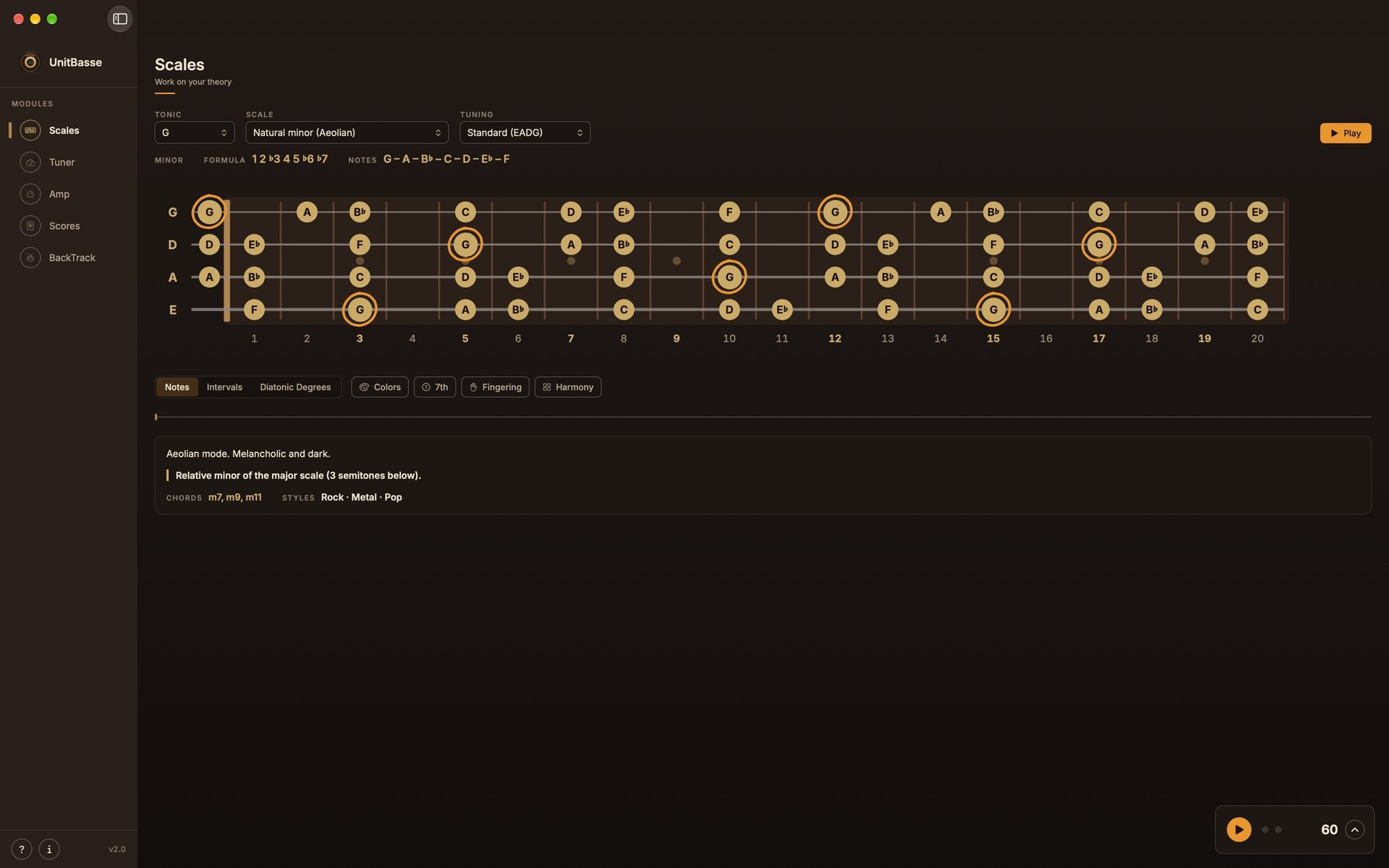Open the Amp module icon

[30, 194]
